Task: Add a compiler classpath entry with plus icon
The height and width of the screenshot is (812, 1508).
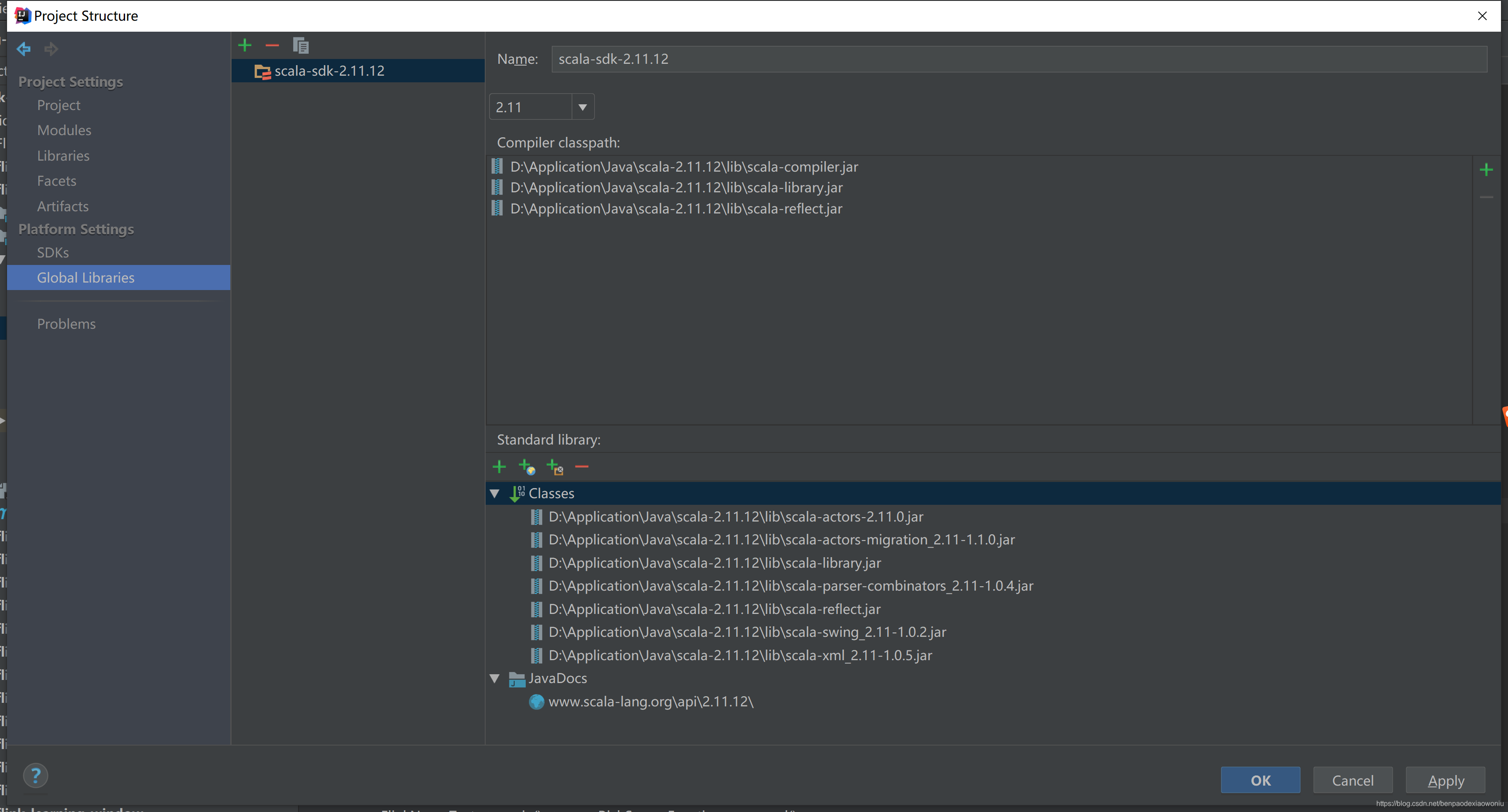Action: pos(1486,169)
